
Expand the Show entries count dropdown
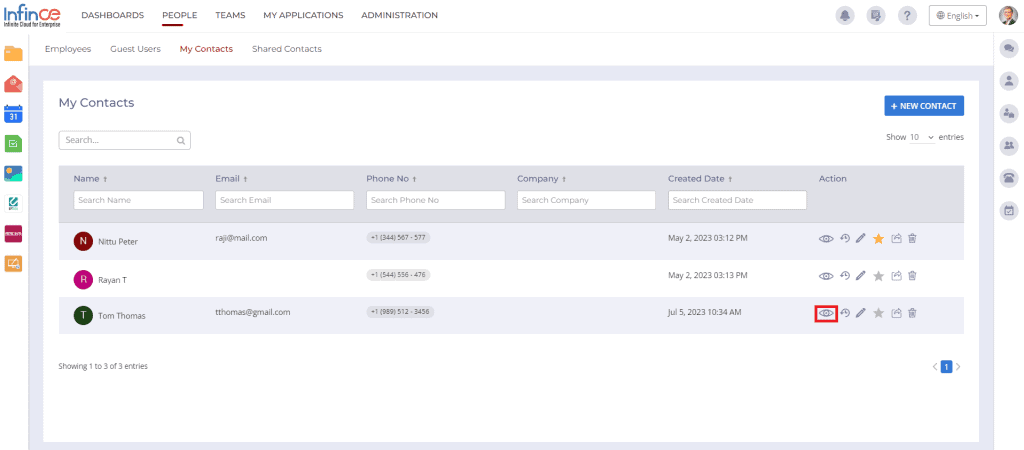[921, 138]
